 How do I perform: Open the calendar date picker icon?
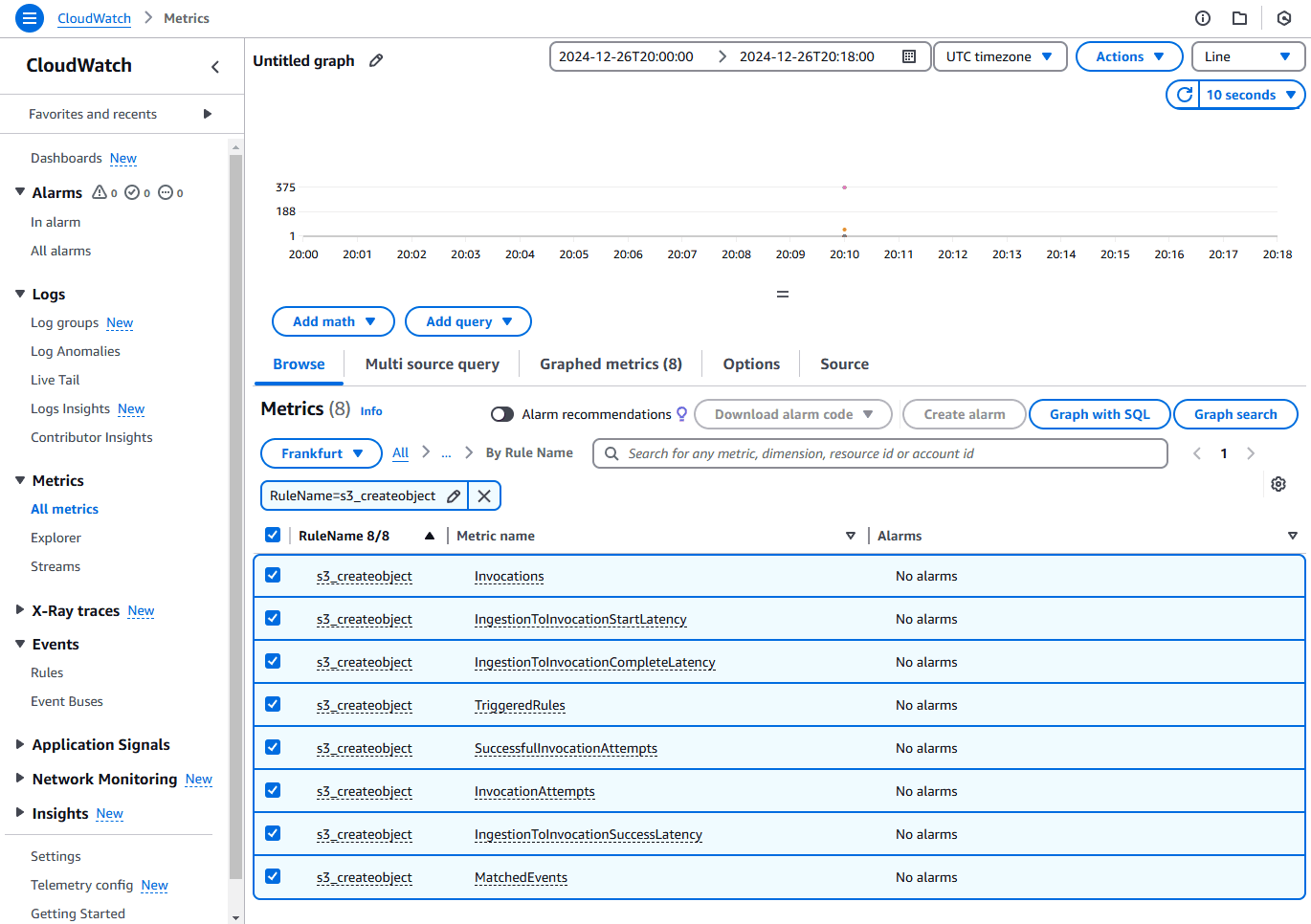tap(909, 56)
